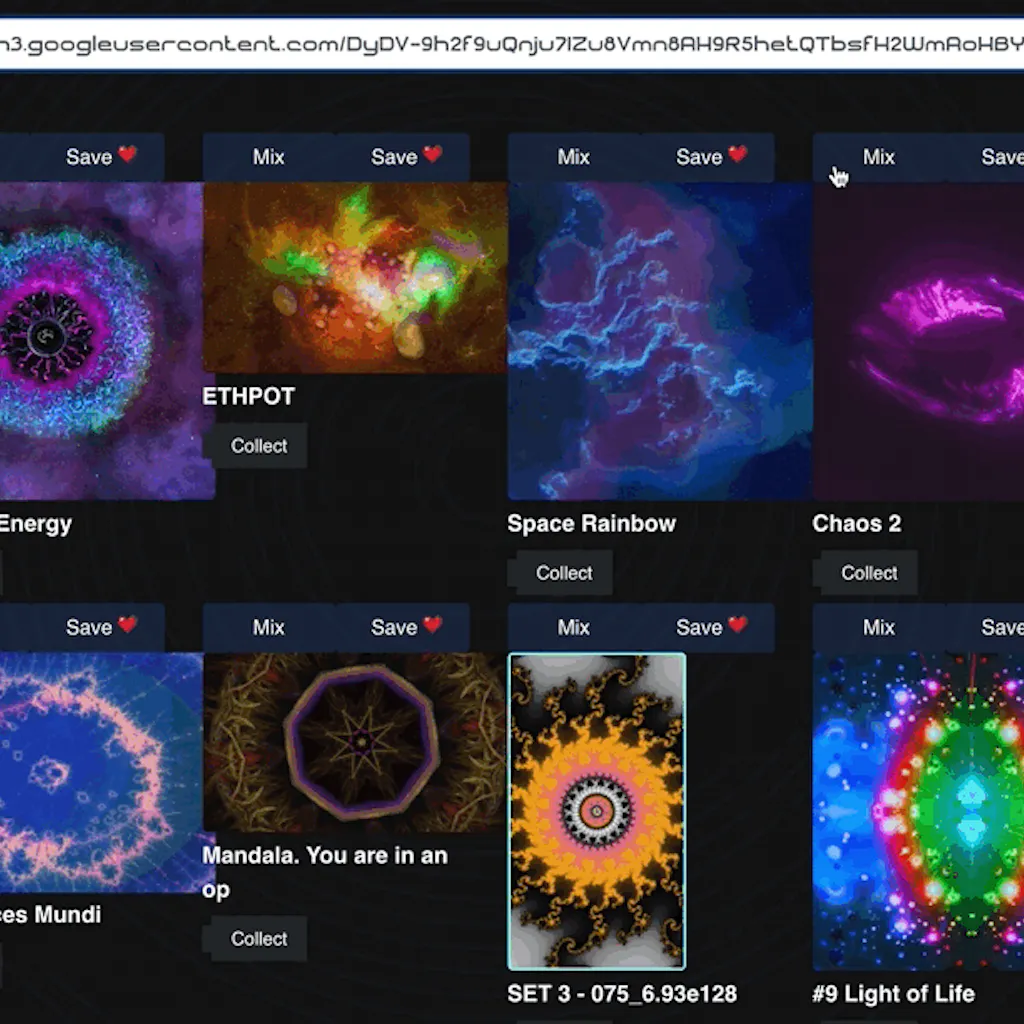Click the heart icon on the Mandala artwork
1024x1024 pixels.
pyautogui.click(x=434, y=627)
